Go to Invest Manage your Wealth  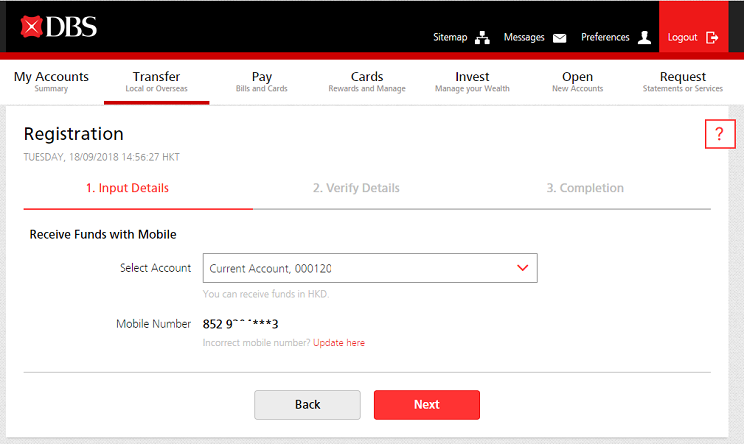tap(472, 81)
